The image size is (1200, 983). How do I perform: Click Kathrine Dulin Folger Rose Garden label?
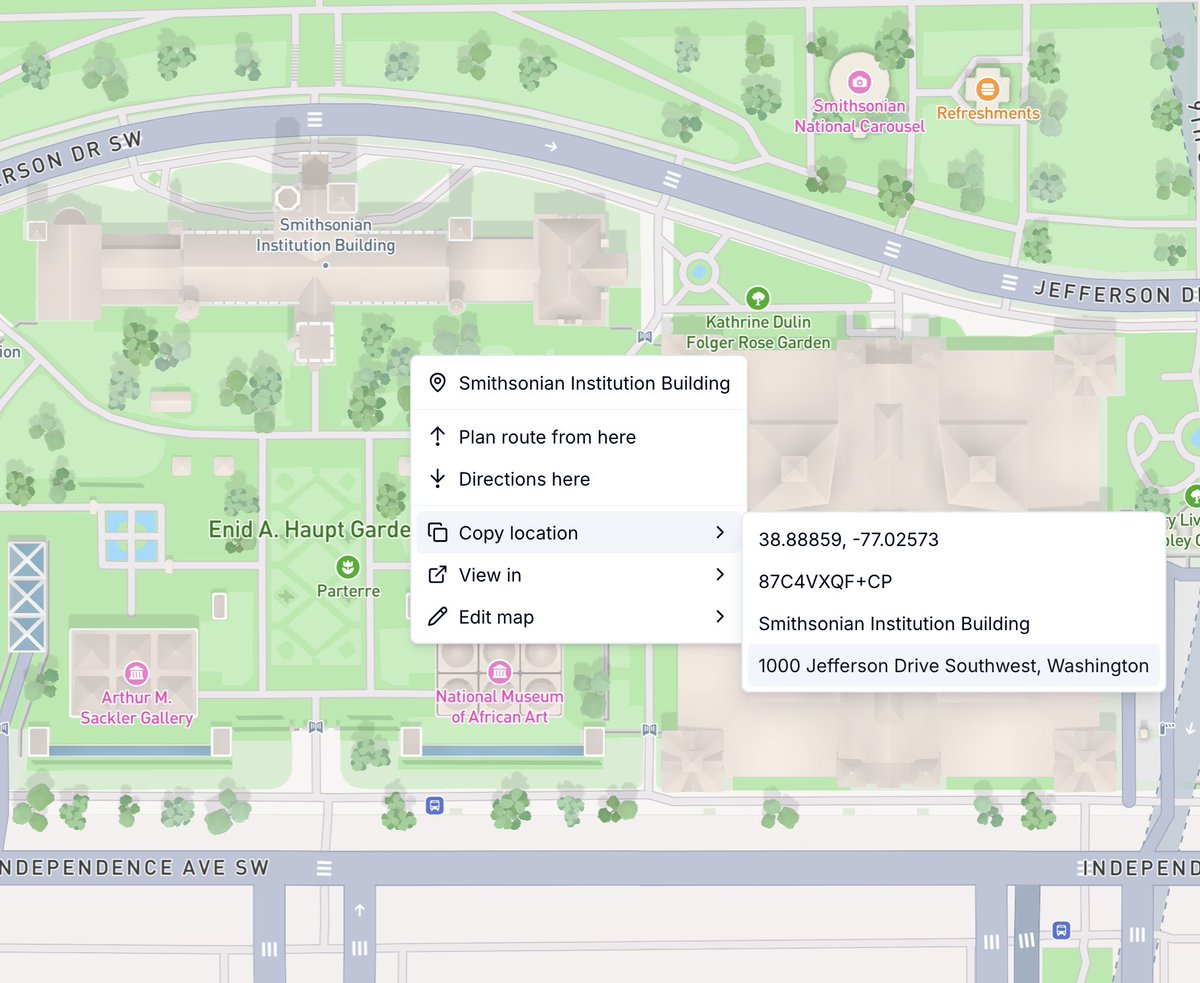tap(758, 333)
